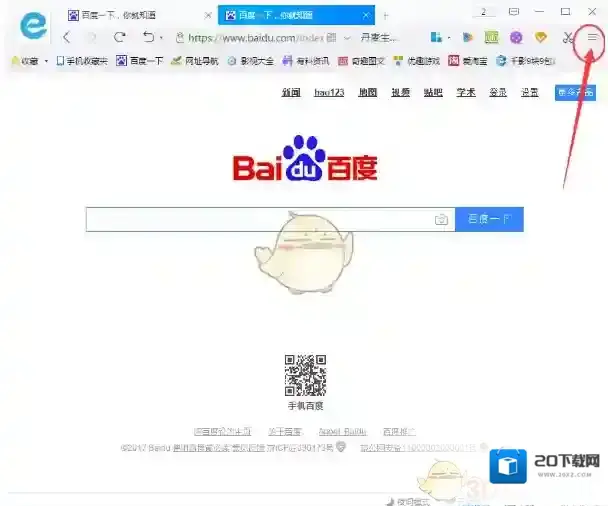Click the green square extension icon
The height and width of the screenshot is (506, 608).
(491, 37)
